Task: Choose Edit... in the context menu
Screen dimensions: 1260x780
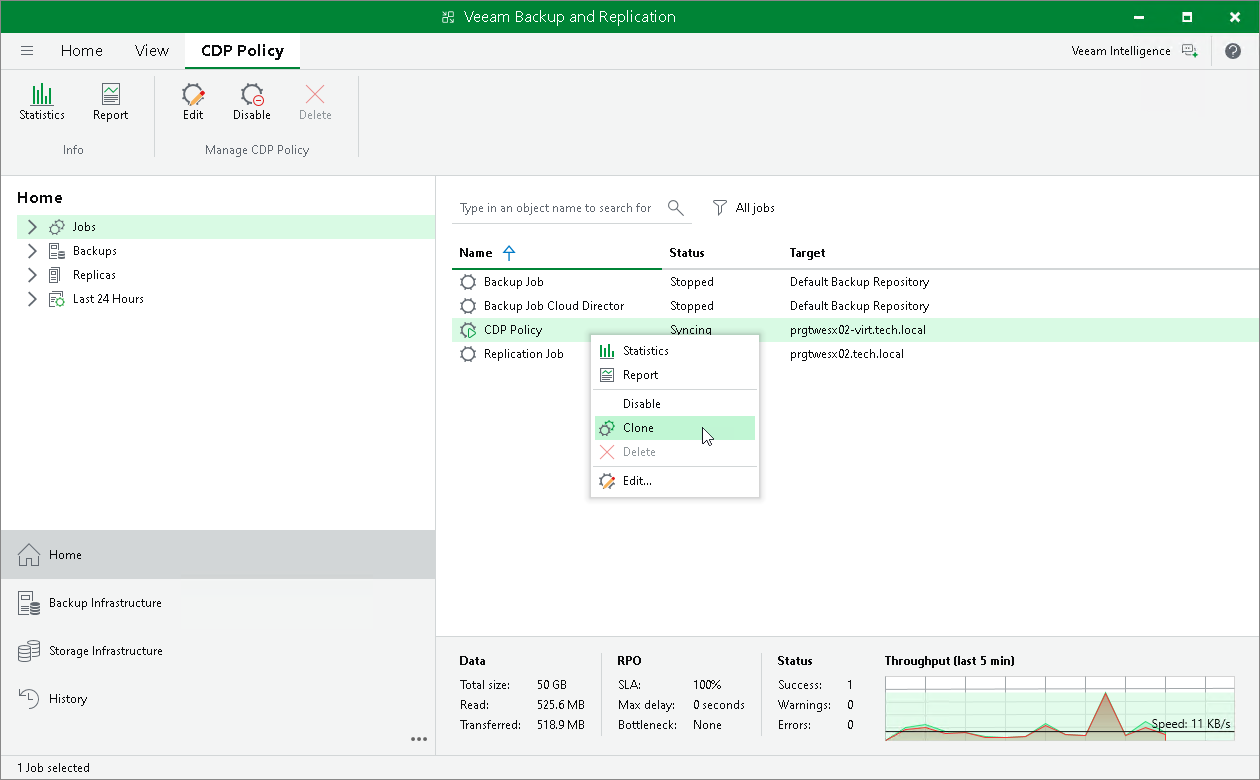Action: pyautogui.click(x=675, y=481)
